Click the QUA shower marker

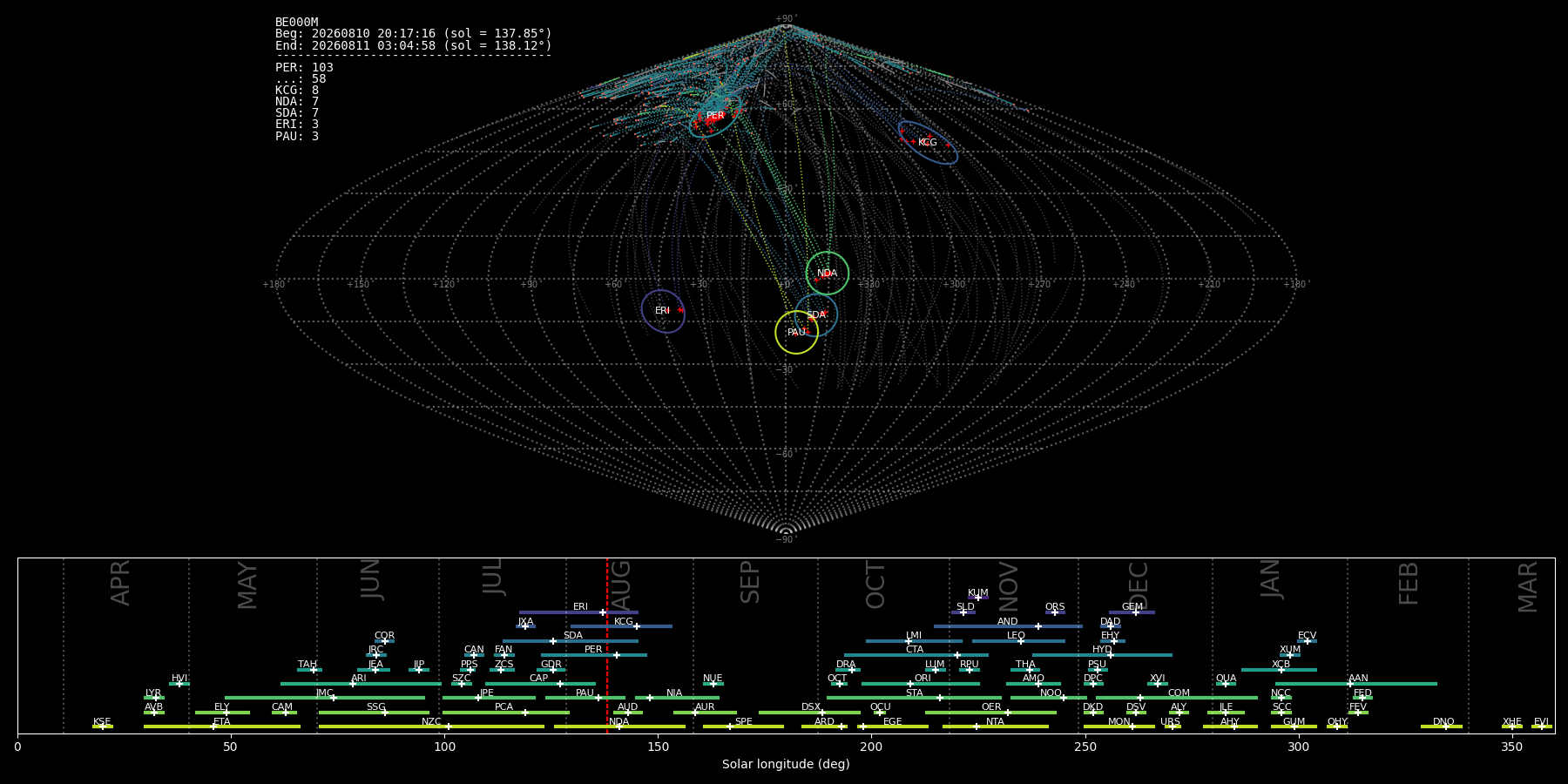coord(1226,684)
